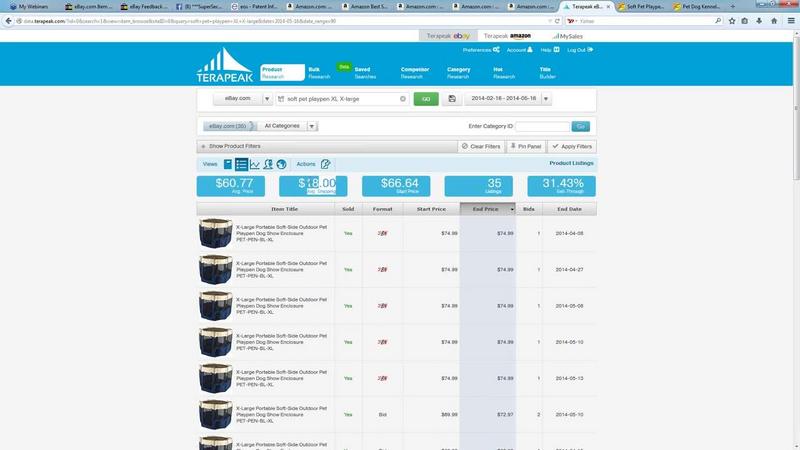Open the Saved Searches tab
The height and width of the screenshot is (450, 800).
pos(365,72)
